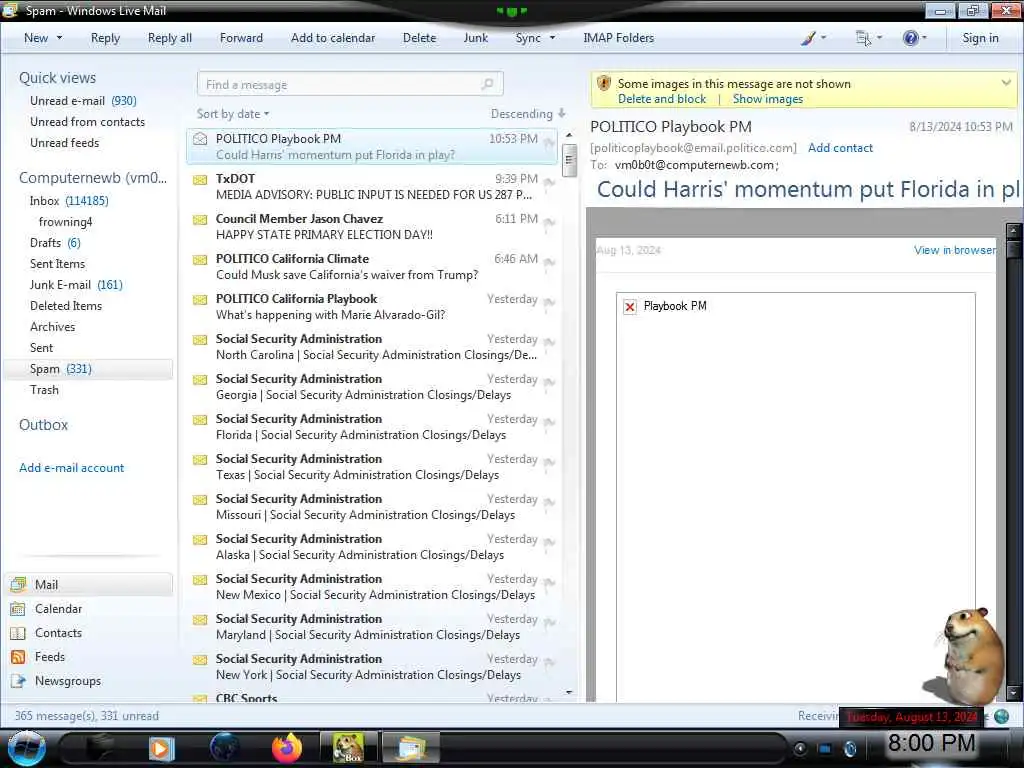Click the descending sort arrow icon

coord(562,114)
